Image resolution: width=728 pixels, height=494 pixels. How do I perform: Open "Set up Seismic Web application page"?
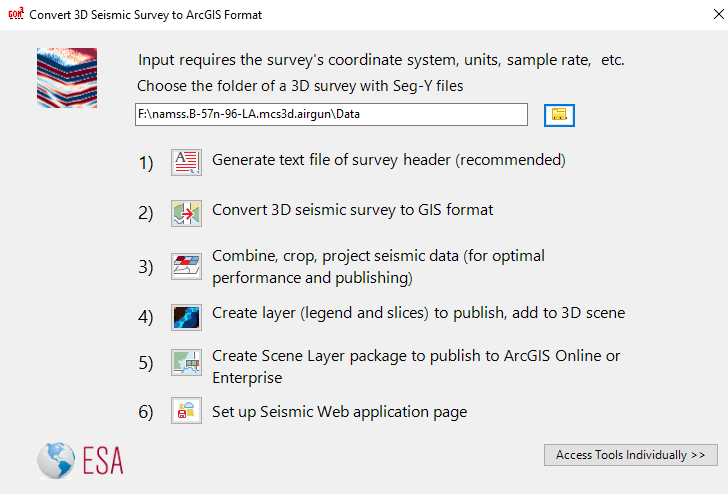point(339,411)
